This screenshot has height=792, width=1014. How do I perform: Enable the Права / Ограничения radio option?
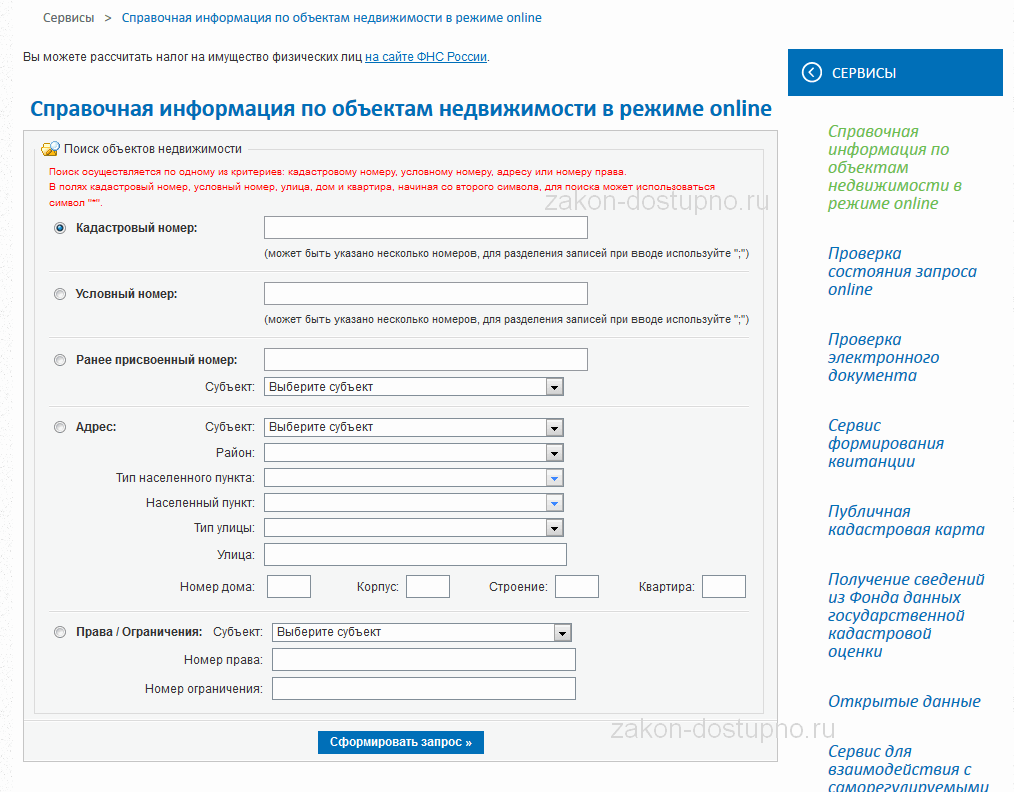point(60,632)
